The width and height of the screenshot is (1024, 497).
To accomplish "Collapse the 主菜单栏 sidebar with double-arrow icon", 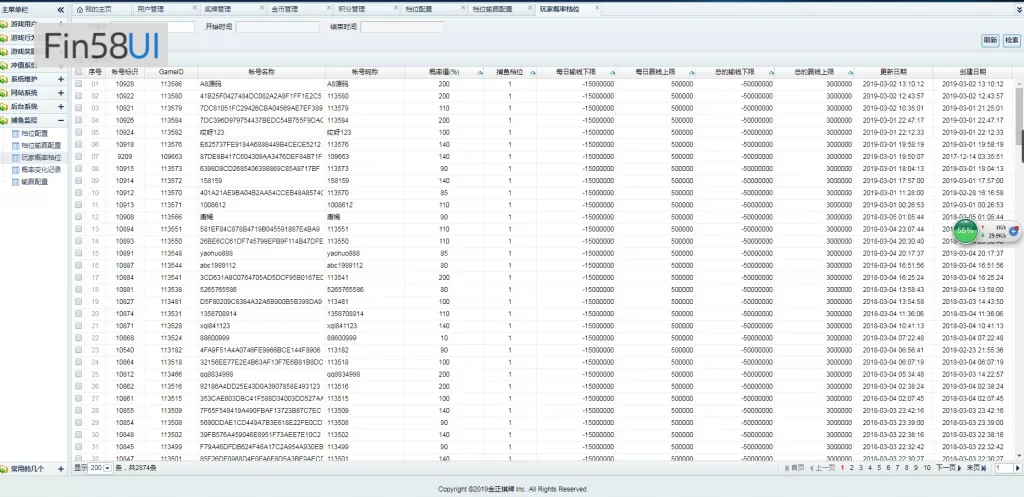I will click(x=60, y=8).
